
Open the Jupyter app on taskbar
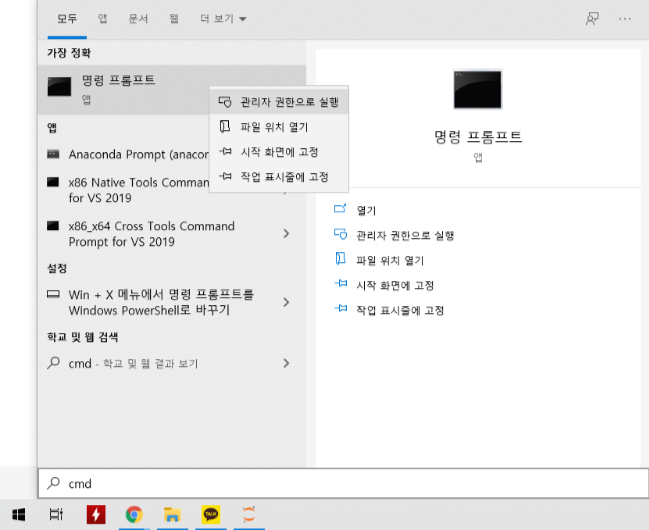click(x=249, y=515)
